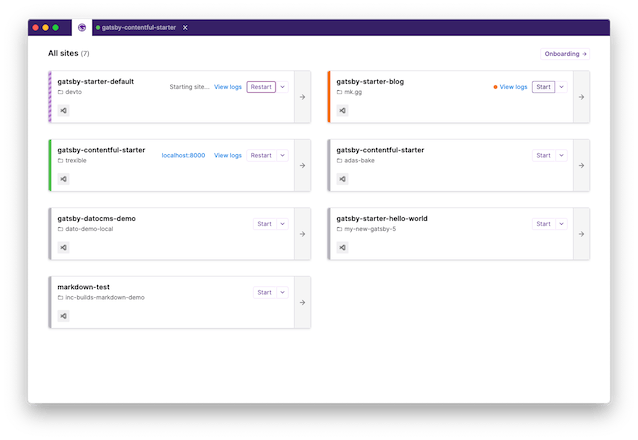Viewport: 638px width, 440px height.
Task: Start the adas-bake gatsby-contentful-starter site
Action: tap(543, 155)
